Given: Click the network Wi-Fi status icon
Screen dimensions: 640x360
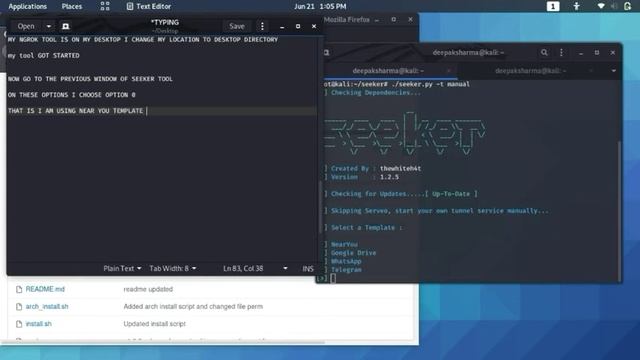Looking at the screenshot, I should (601, 6).
